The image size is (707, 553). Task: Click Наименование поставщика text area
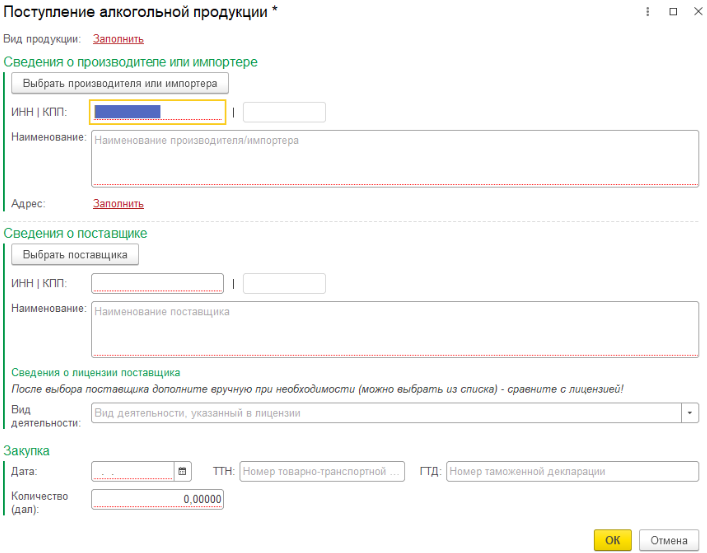(394, 330)
